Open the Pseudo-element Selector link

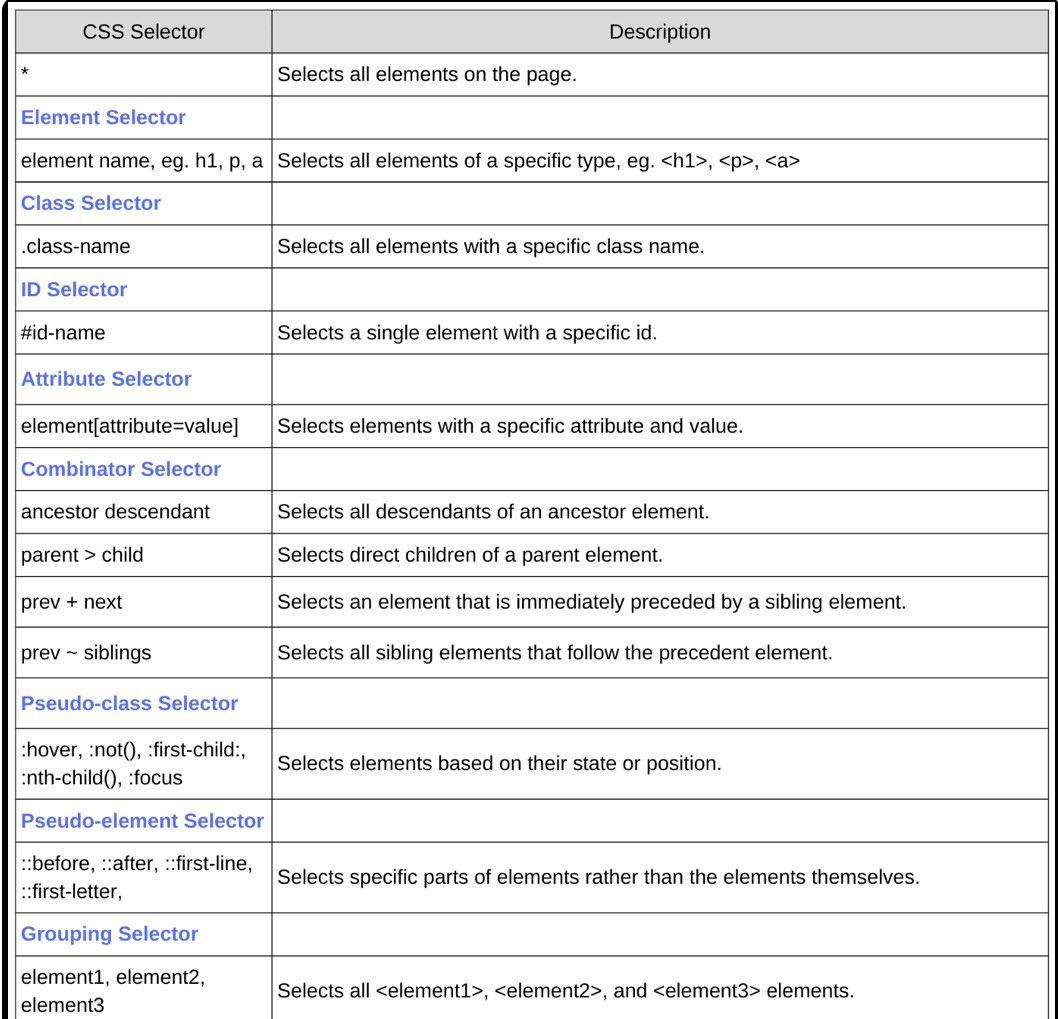point(142,821)
